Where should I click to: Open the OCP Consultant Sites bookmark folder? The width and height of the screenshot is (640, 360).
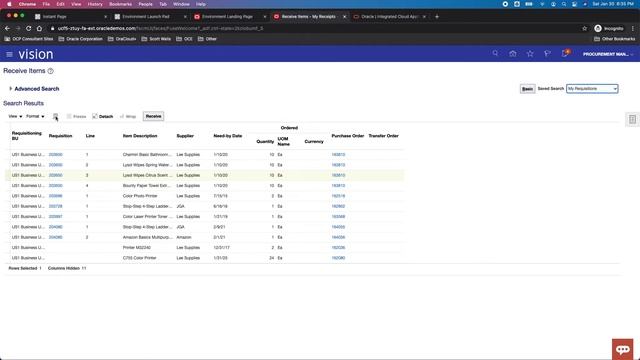pyautogui.click(x=29, y=39)
